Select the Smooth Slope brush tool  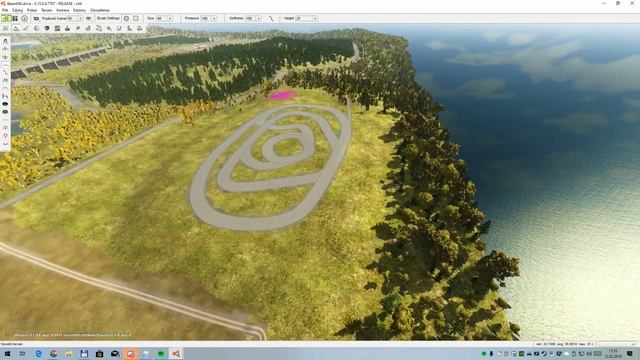[x=5, y=72]
